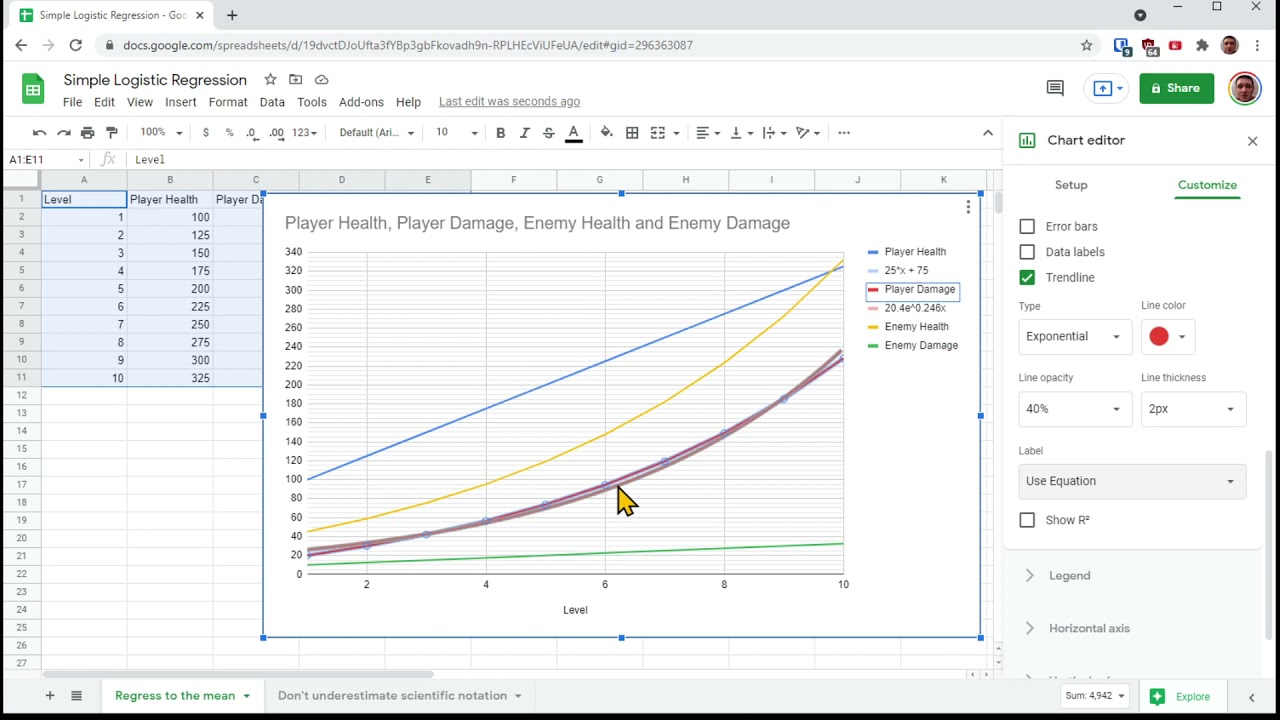Open the Insert menu

(181, 102)
